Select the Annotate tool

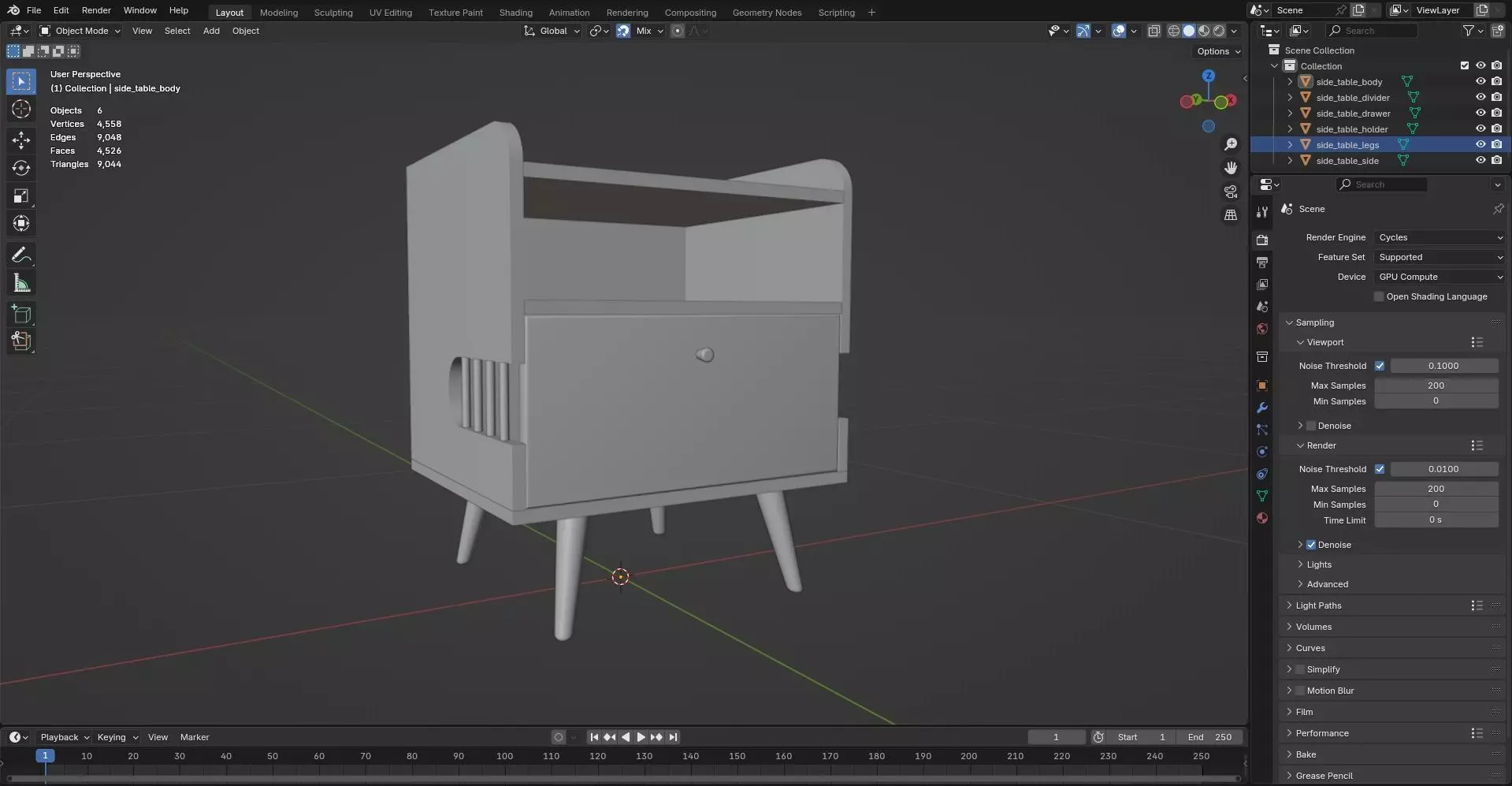pos(21,255)
